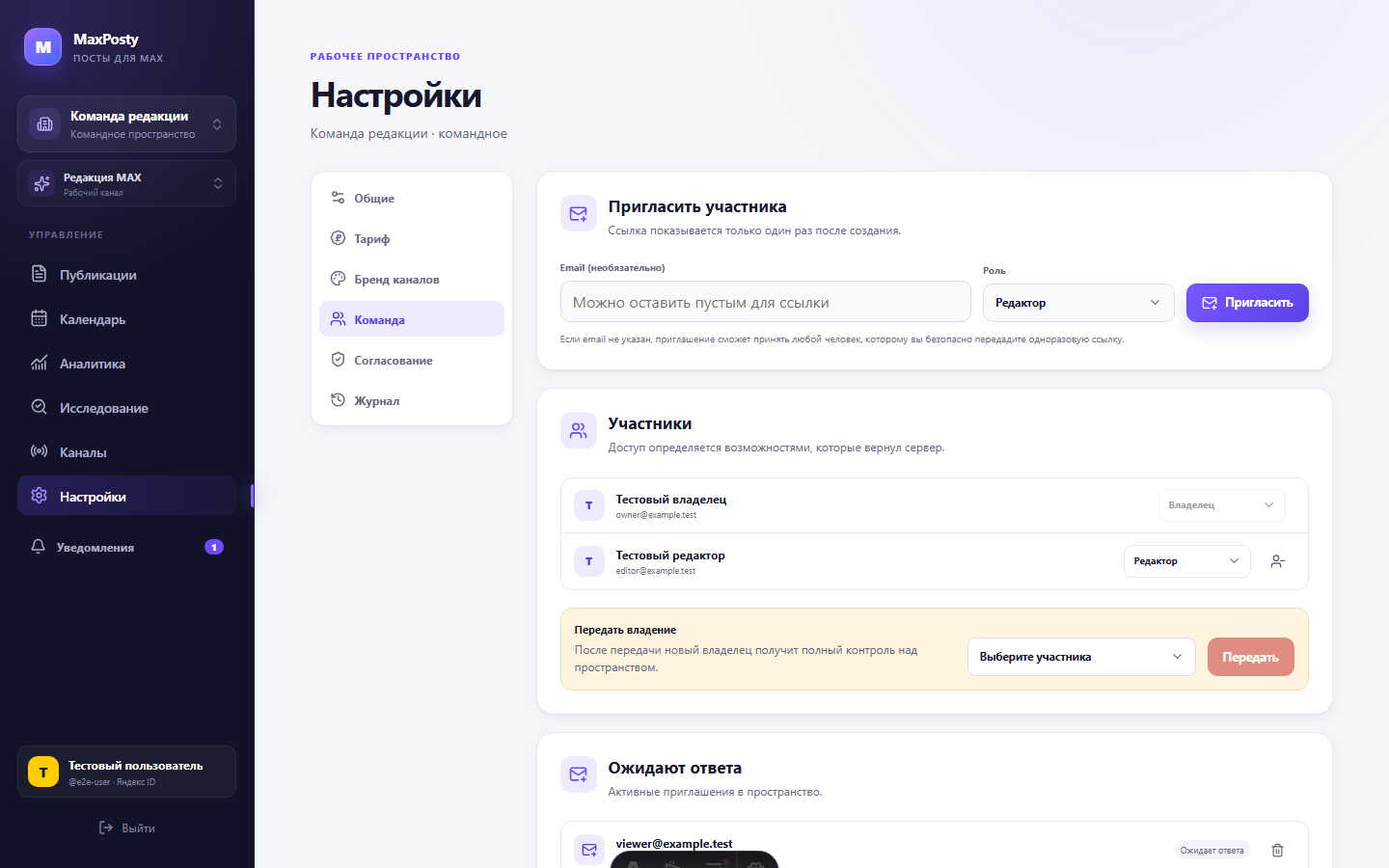Click the Каналы broadcast icon
The image size is (1389, 868).
(39, 451)
